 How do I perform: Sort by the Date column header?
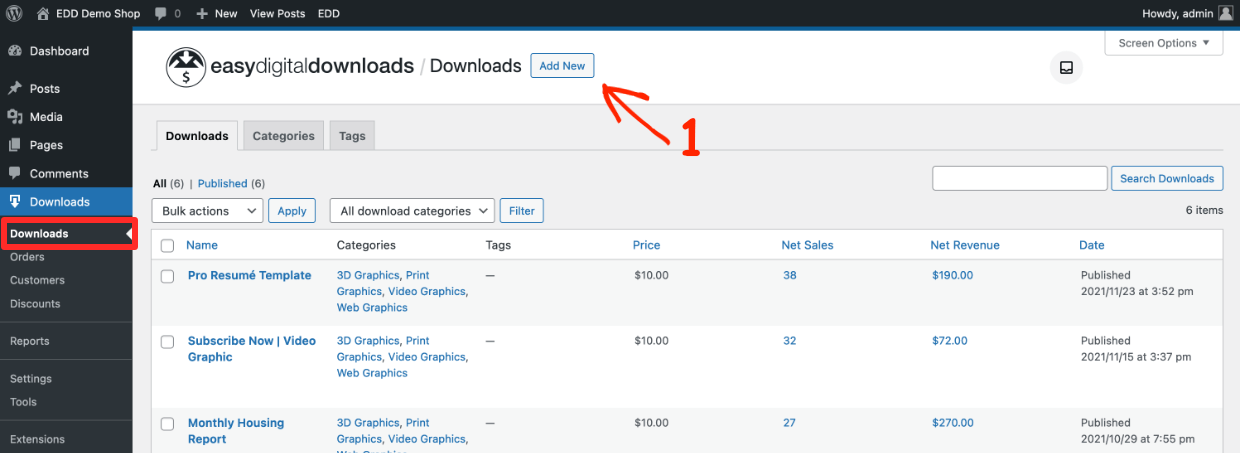click(1092, 245)
